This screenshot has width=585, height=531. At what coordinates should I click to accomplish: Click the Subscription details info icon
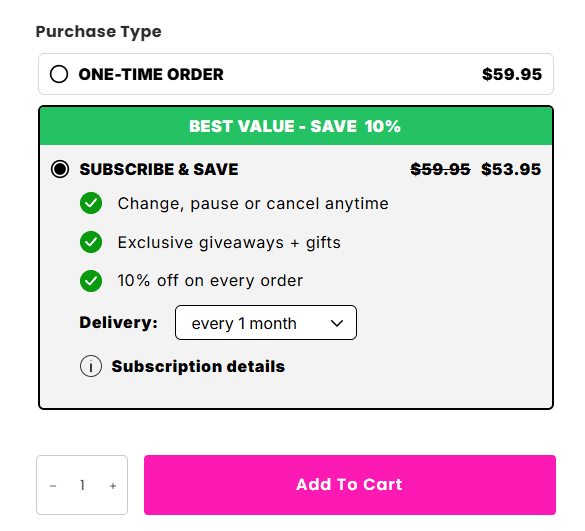click(91, 366)
